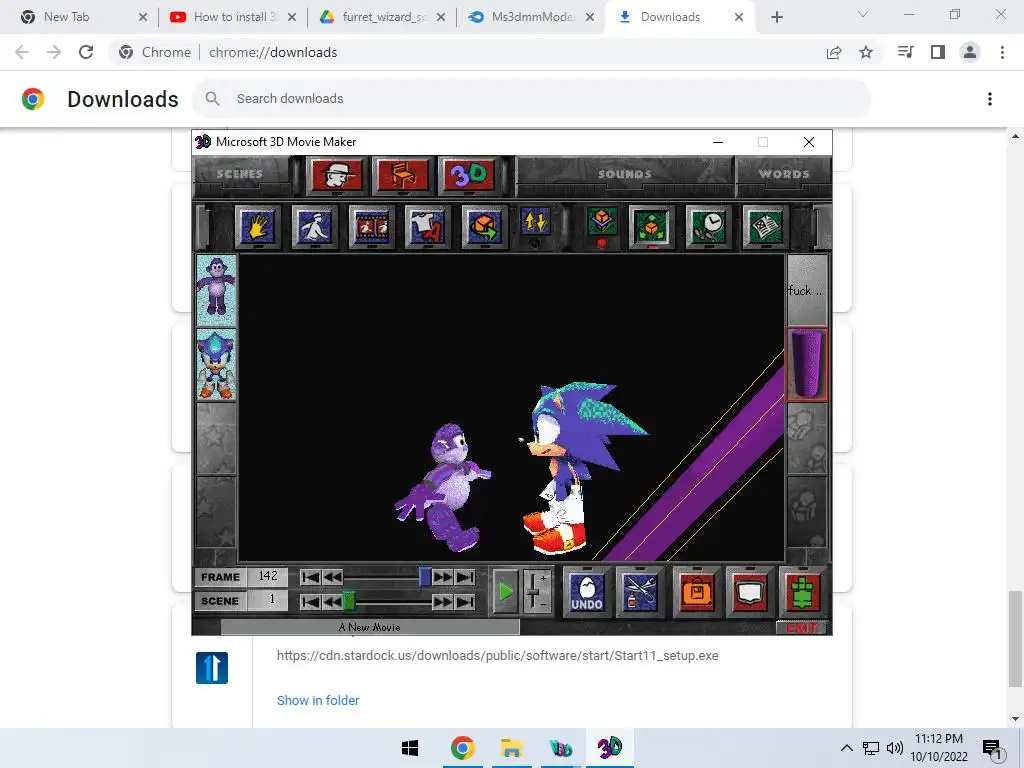Switch to the 'How to install' YouTube tab
The width and height of the screenshot is (1024, 768).
(234, 17)
